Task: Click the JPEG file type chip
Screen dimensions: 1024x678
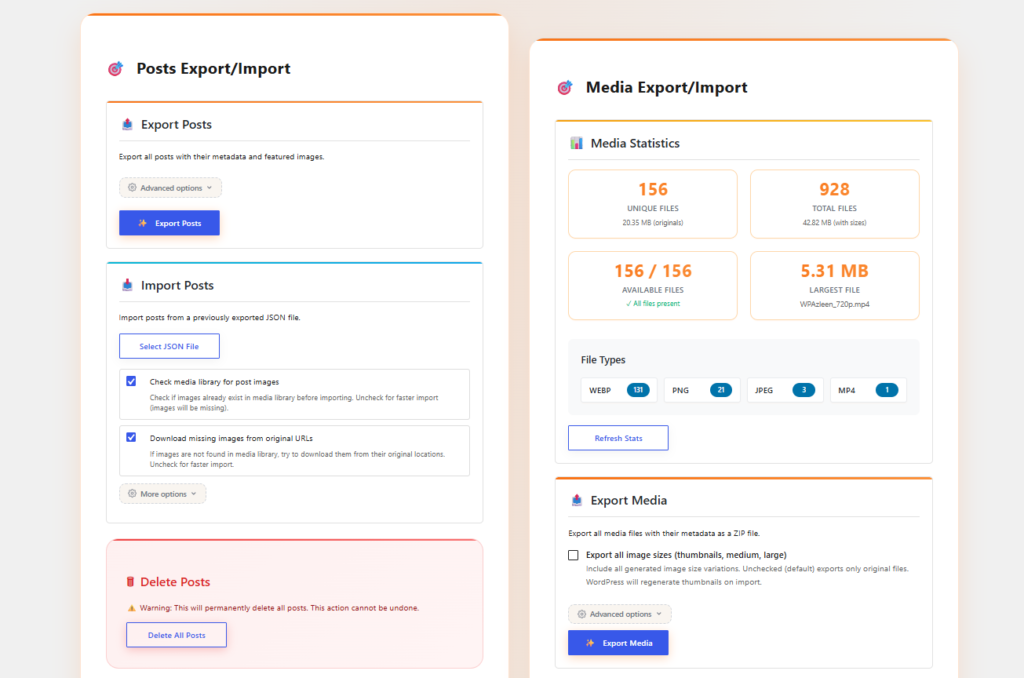Action: [x=785, y=391]
